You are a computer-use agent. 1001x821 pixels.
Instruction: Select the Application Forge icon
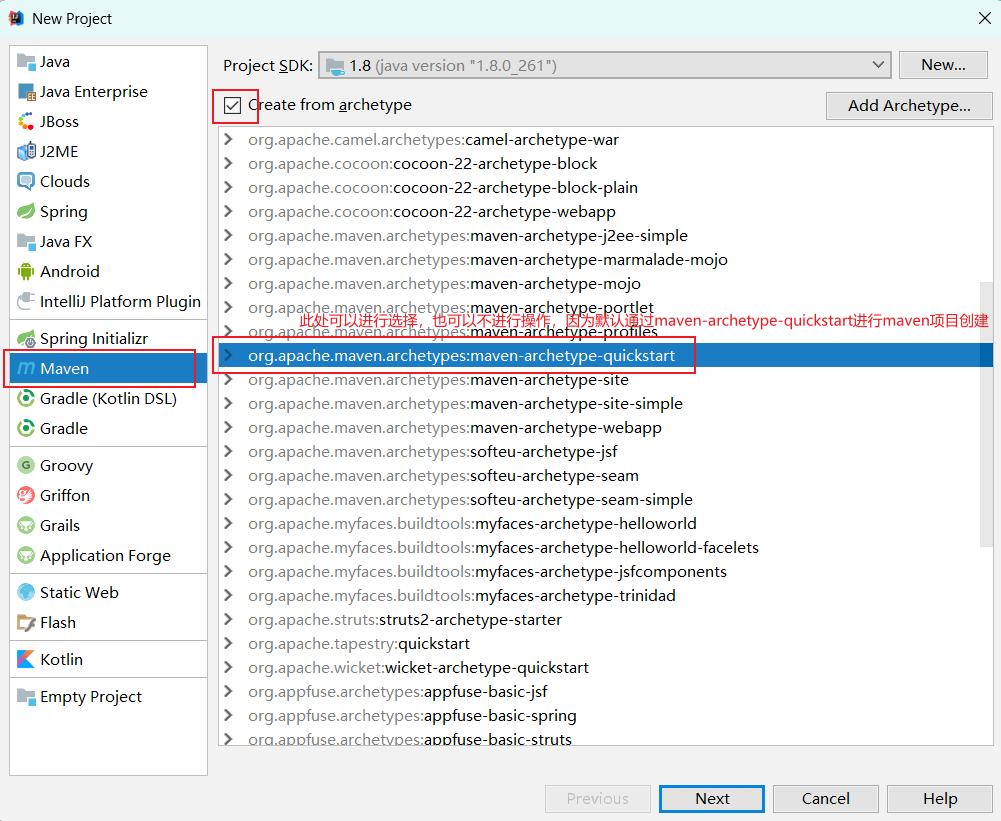[x=26, y=556]
